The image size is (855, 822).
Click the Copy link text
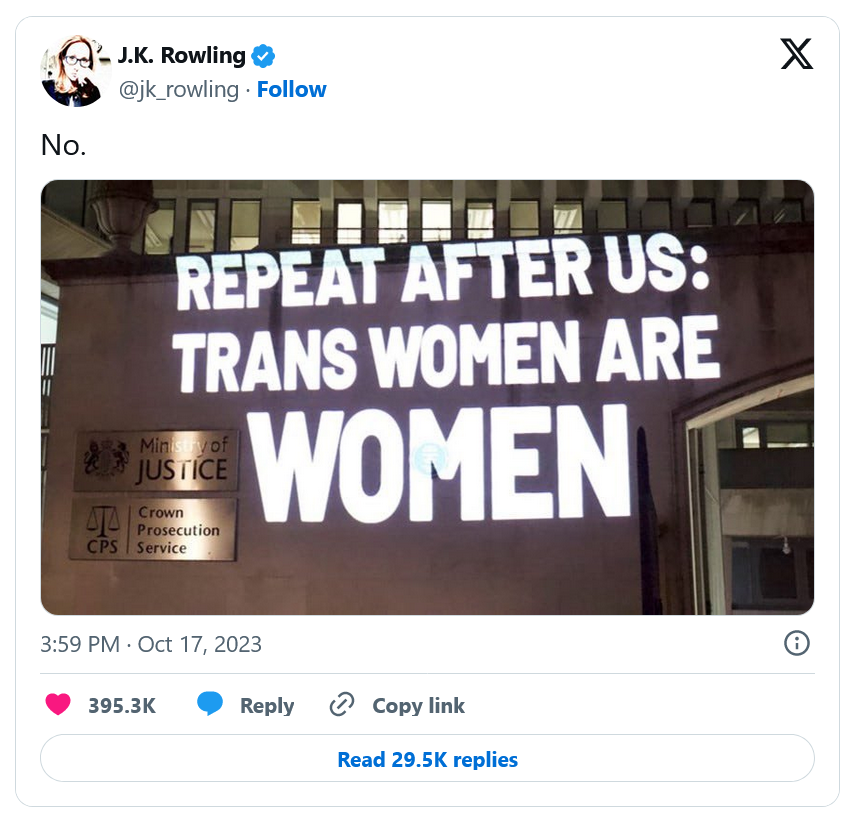tap(419, 705)
